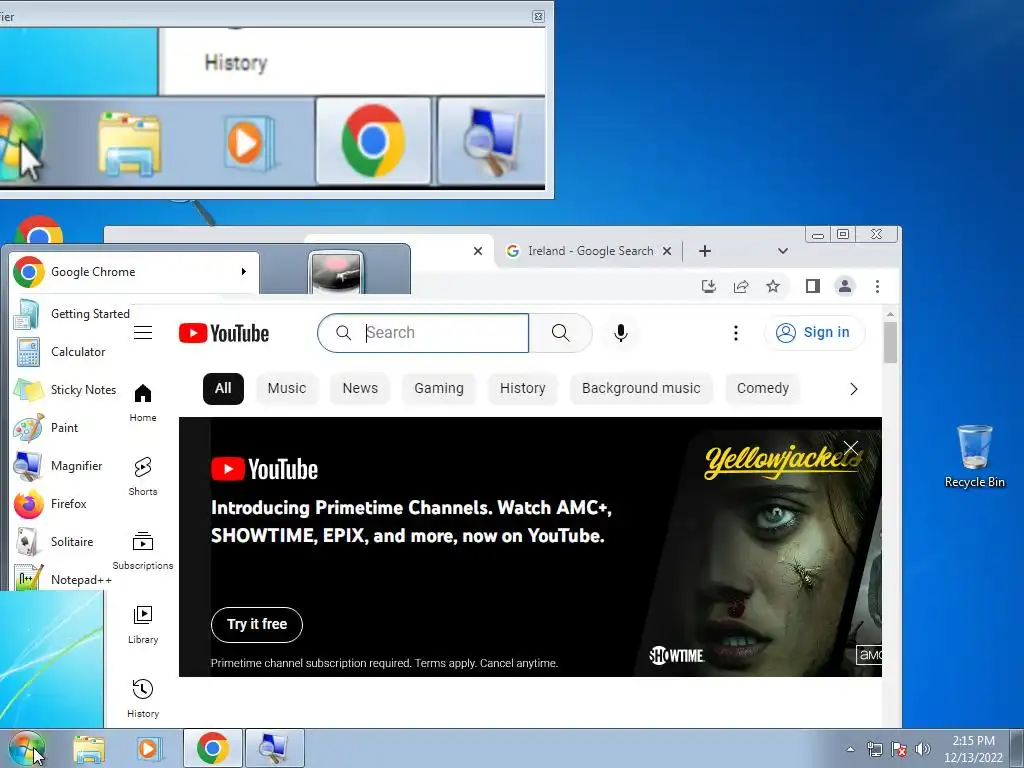Viewport: 1024px width, 768px height.
Task: Open Library in YouTube sidebar
Action: pyautogui.click(x=143, y=625)
